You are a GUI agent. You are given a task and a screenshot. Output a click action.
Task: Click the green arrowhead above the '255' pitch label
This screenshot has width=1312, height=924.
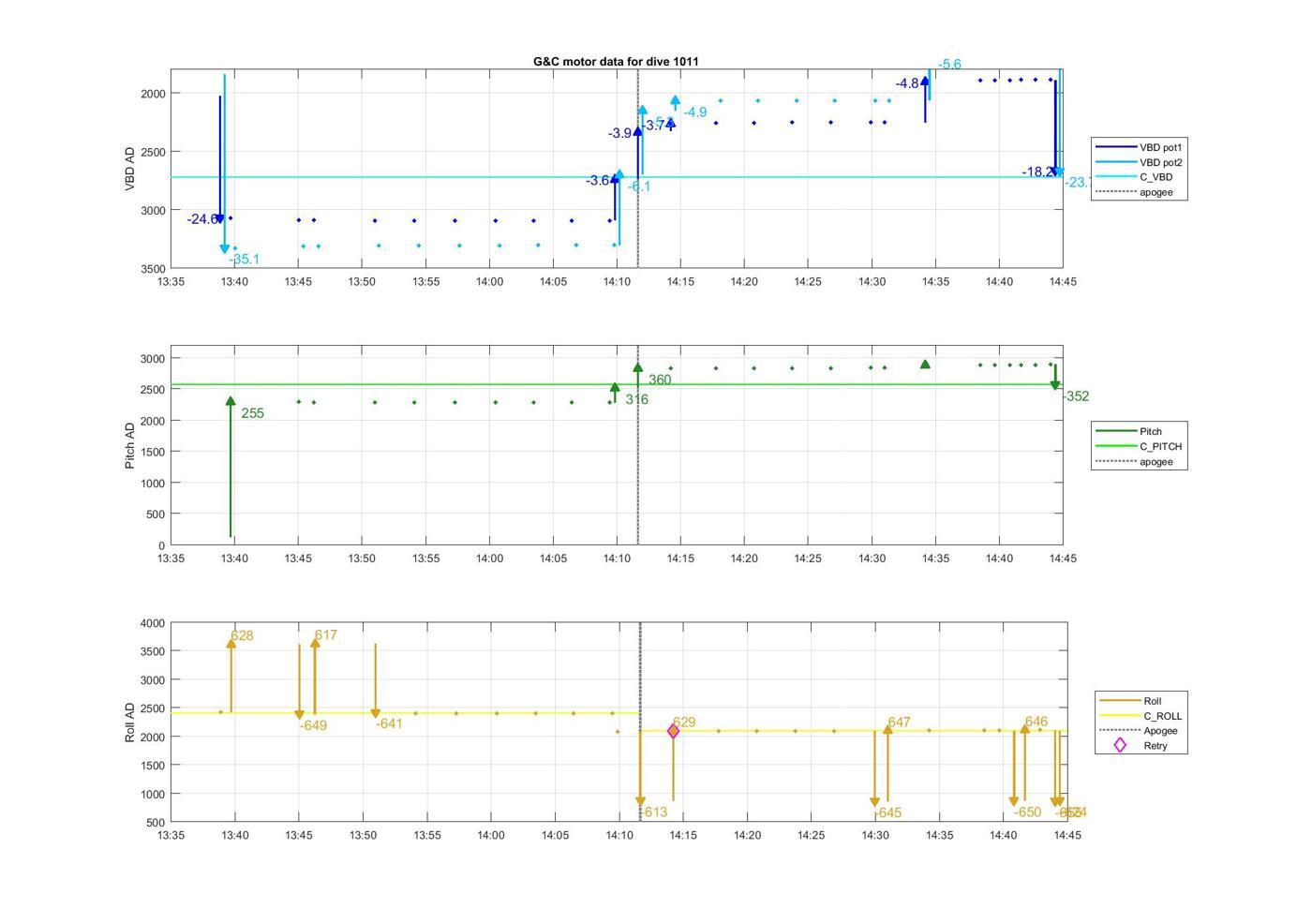[231, 401]
